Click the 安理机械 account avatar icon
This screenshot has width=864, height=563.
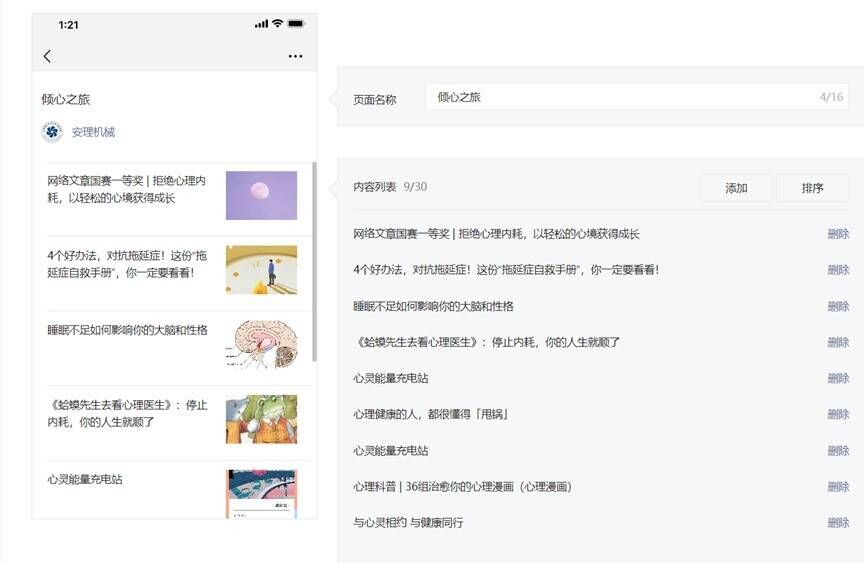point(52,132)
